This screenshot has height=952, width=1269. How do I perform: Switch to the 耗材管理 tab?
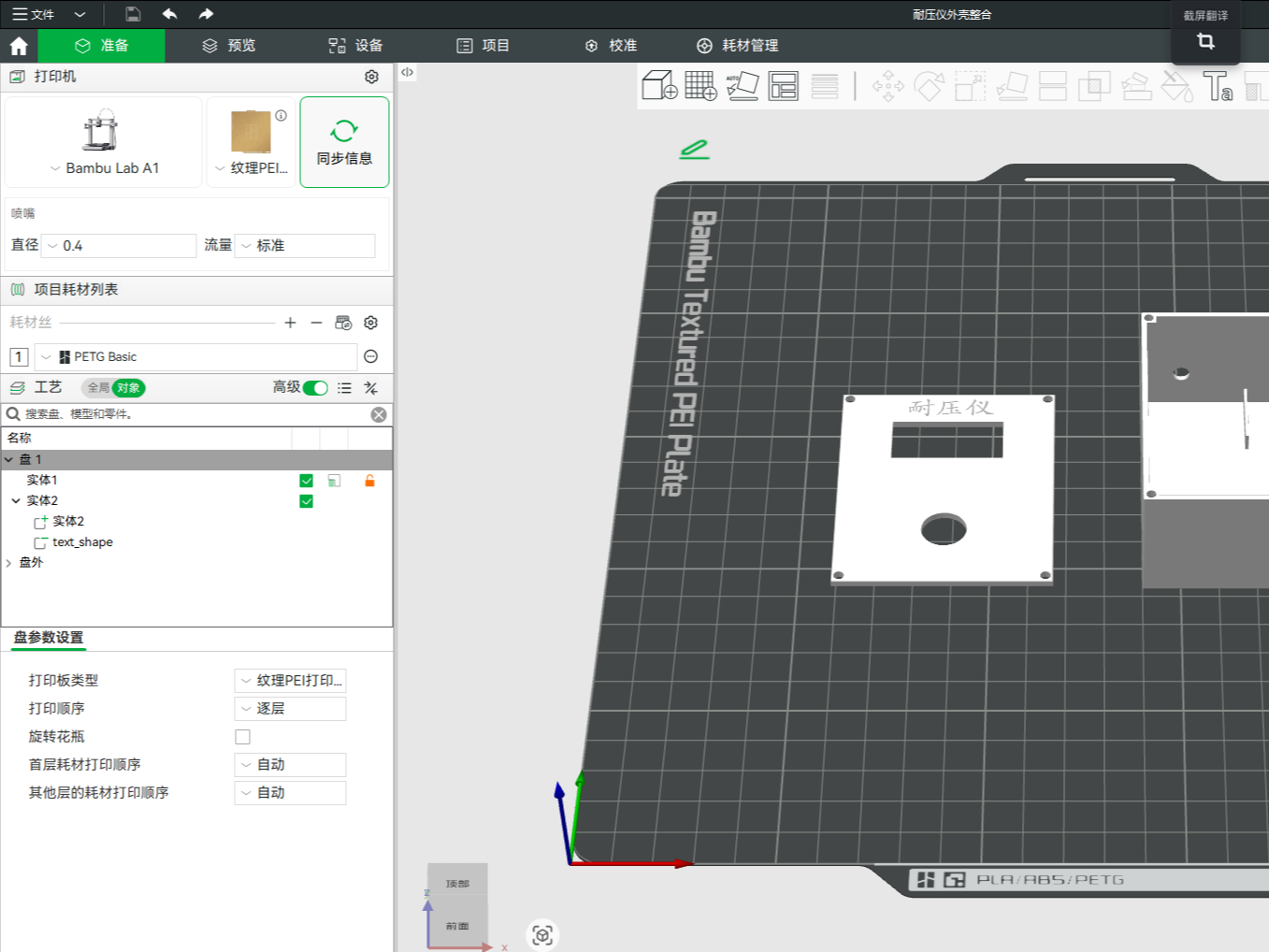(738, 46)
